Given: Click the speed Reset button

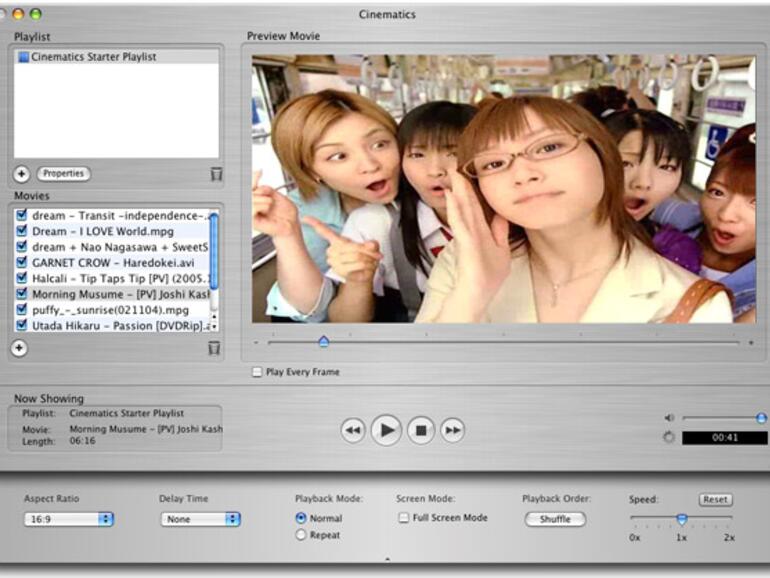Looking at the screenshot, I should [x=715, y=499].
